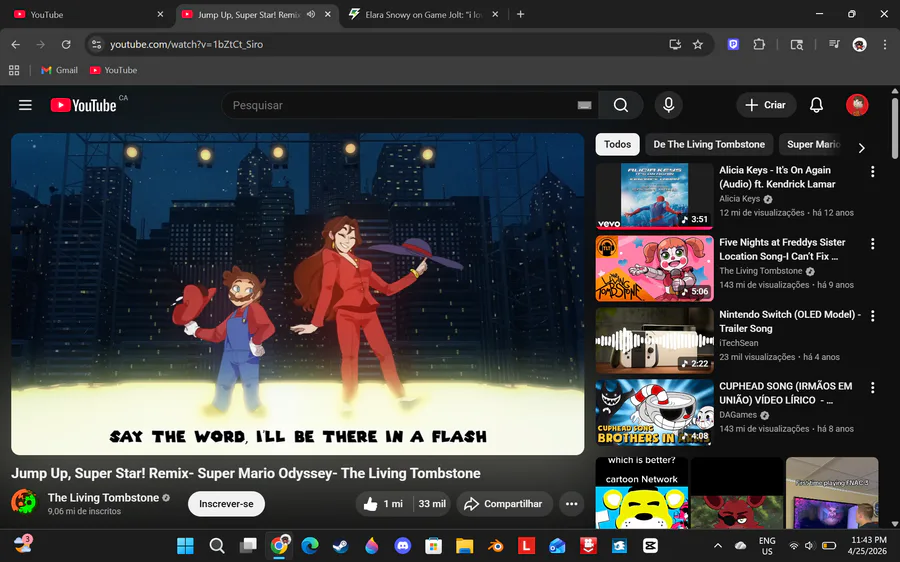Open Nintendo Switch OLED Trailer Song thumbnail
900x562 pixels.
[654, 341]
